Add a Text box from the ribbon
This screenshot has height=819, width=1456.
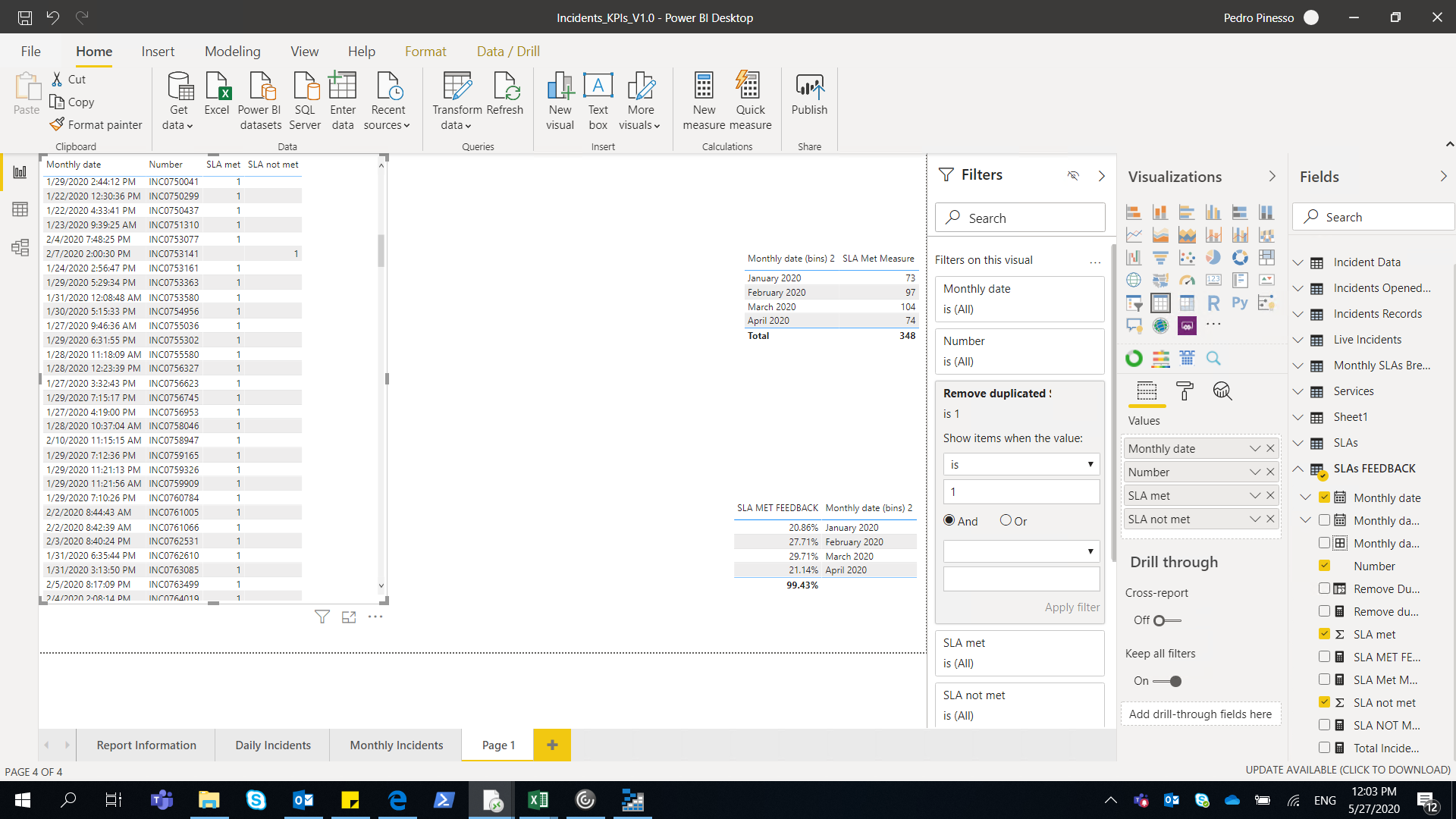598,101
